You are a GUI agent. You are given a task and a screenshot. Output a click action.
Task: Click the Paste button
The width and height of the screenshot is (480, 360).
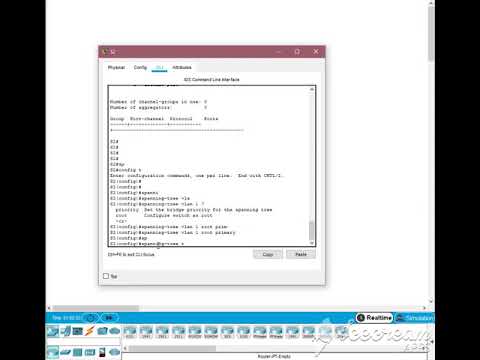pos(301,254)
